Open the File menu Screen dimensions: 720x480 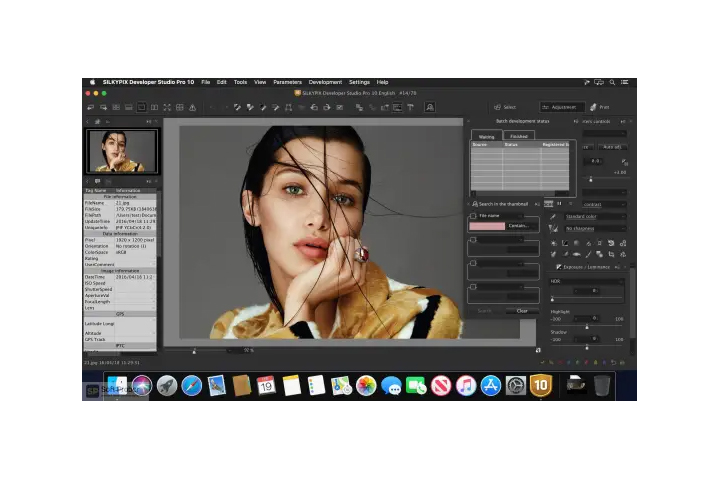point(205,82)
